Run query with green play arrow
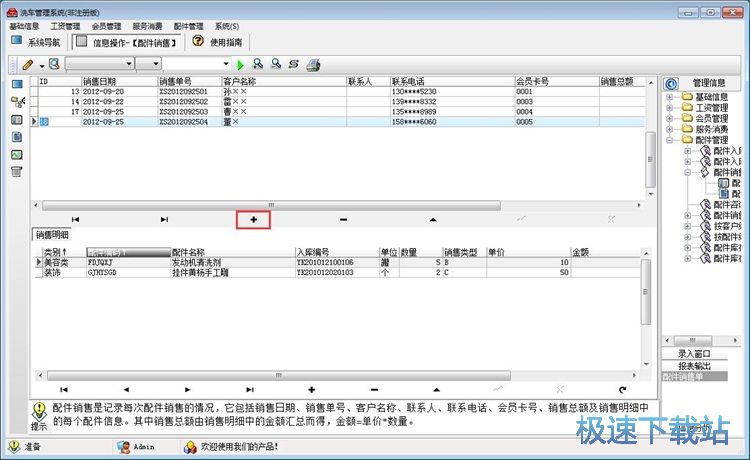The image size is (750, 460). click(240, 65)
